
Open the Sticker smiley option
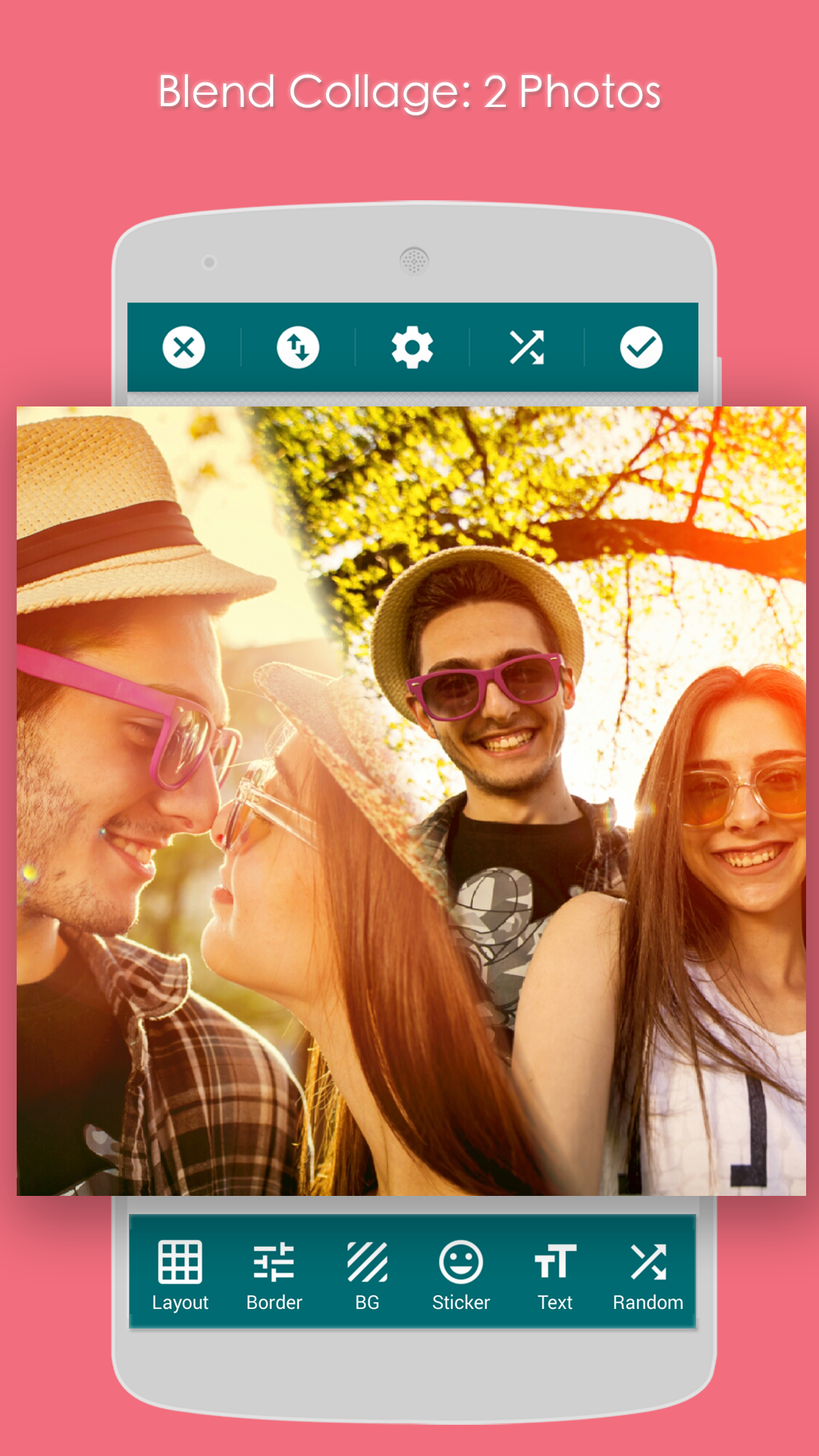click(x=461, y=1276)
